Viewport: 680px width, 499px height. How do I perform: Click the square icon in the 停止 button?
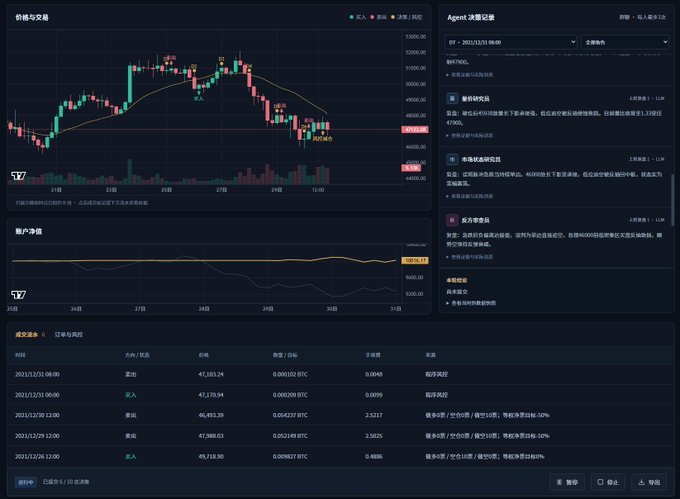(x=600, y=482)
